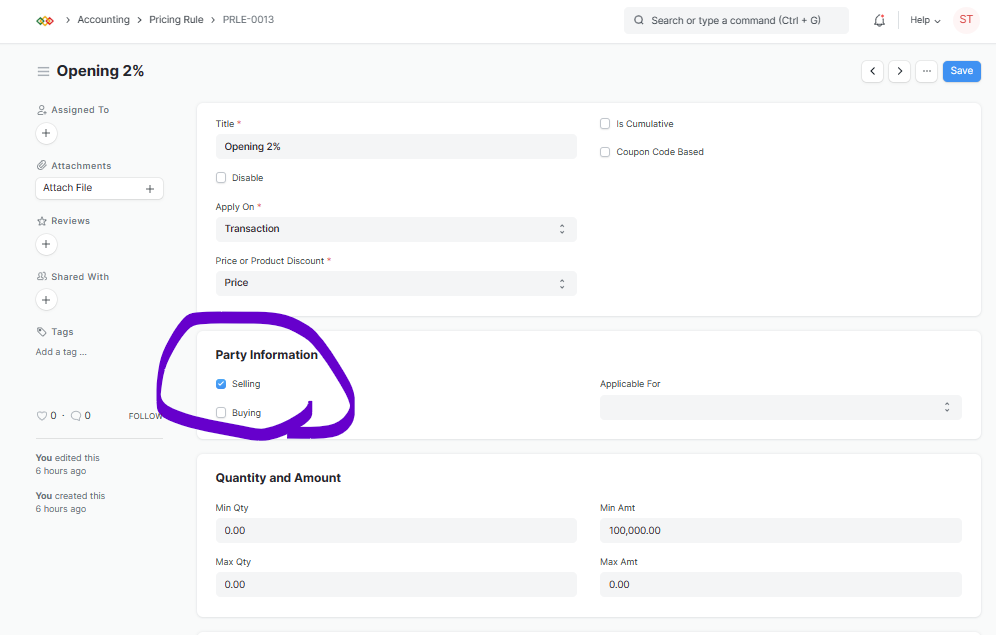Go to the next document

tap(899, 71)
